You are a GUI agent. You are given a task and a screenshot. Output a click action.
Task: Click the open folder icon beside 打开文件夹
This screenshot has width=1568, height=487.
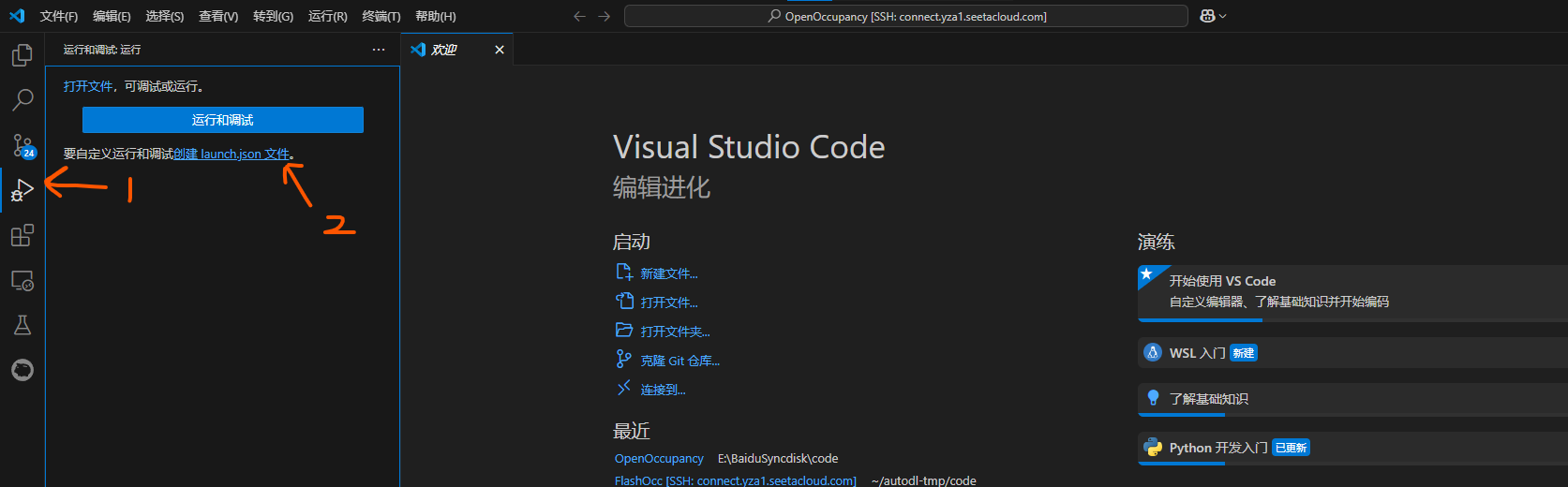[x=624, y=331]
